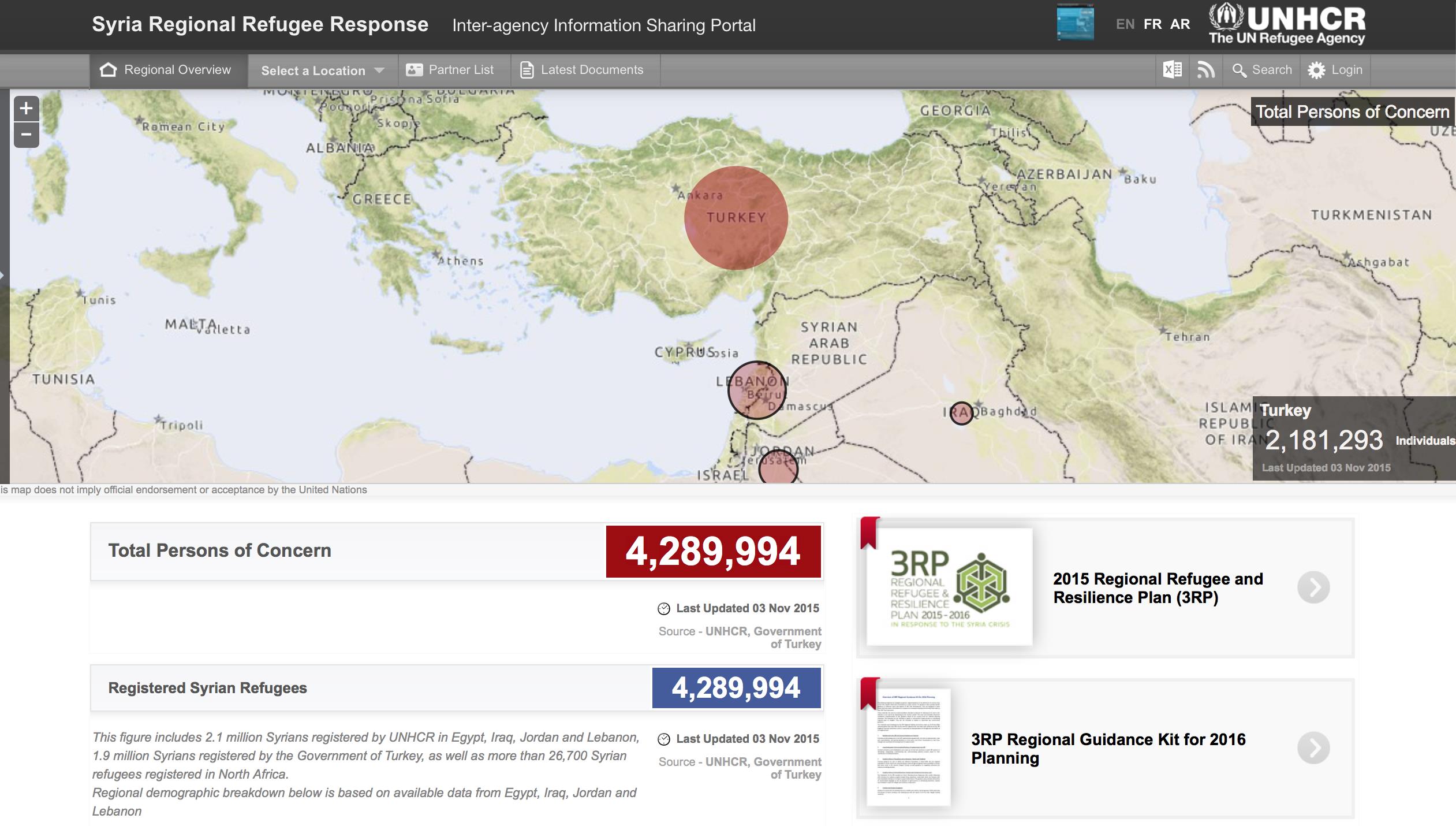Select the Jordan circle on the map

[x=778, y=467]
